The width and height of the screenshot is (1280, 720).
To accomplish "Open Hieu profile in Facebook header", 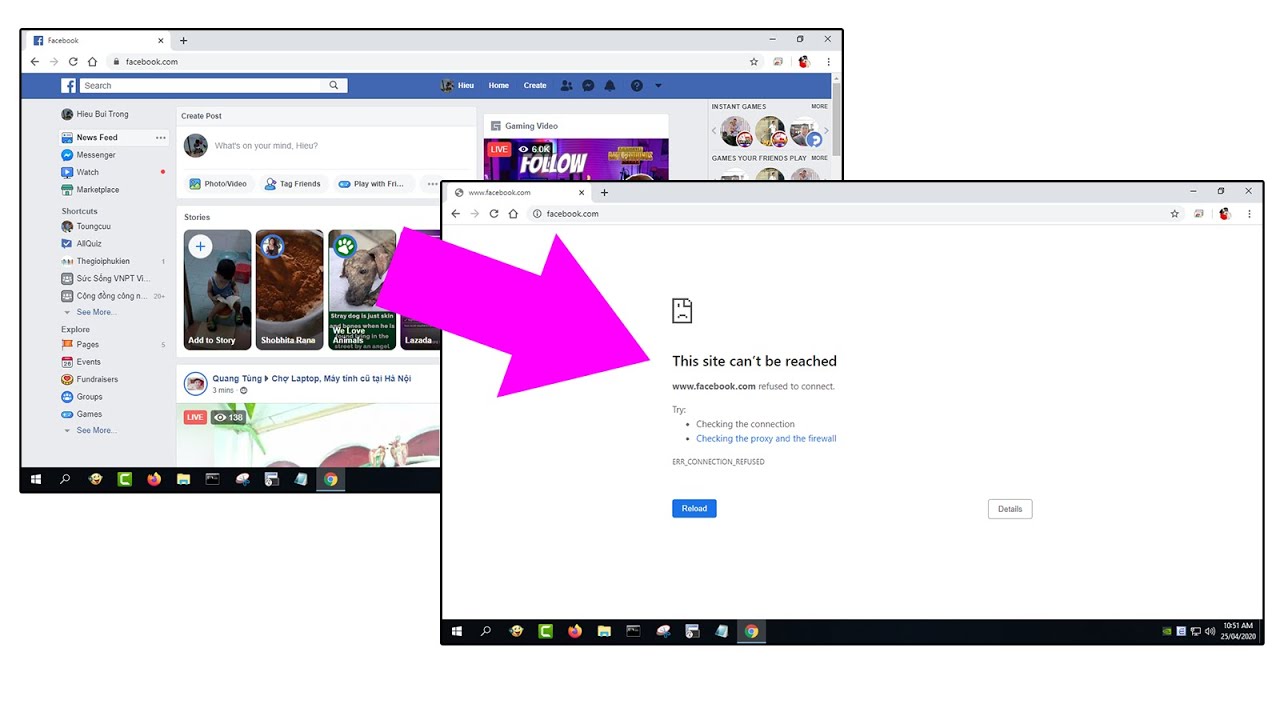I will tap(458, 86).
